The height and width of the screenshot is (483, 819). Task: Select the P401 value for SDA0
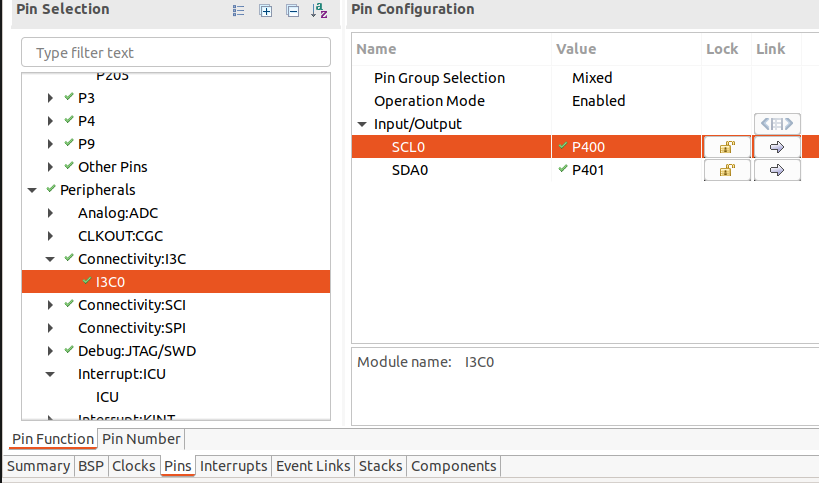pos(587,170)
